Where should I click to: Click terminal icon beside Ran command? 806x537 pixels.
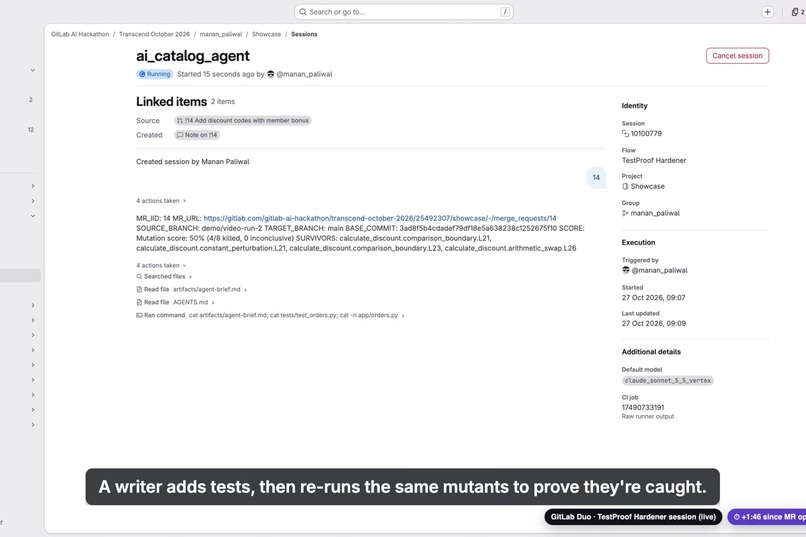coord(139,315)
